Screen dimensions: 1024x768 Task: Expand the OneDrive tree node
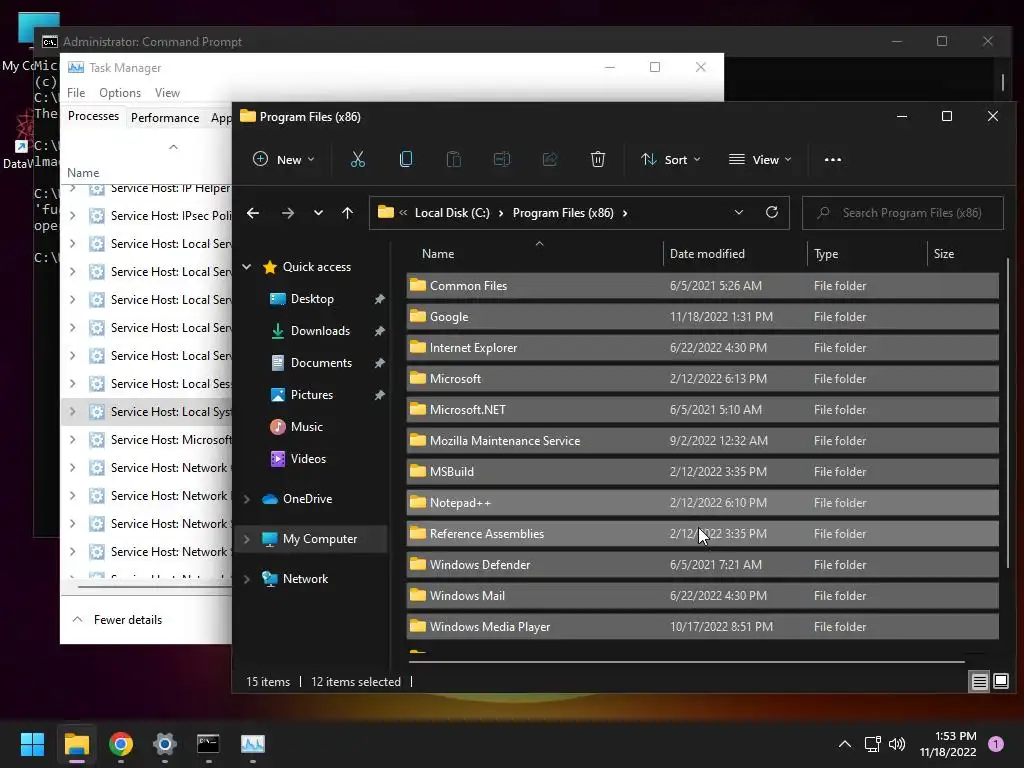click(247, 499)
